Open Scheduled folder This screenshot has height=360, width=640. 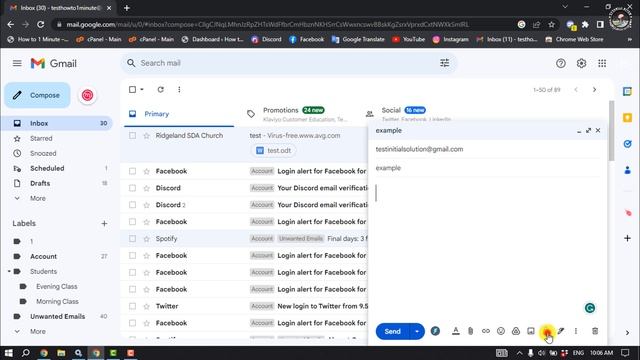47,168
